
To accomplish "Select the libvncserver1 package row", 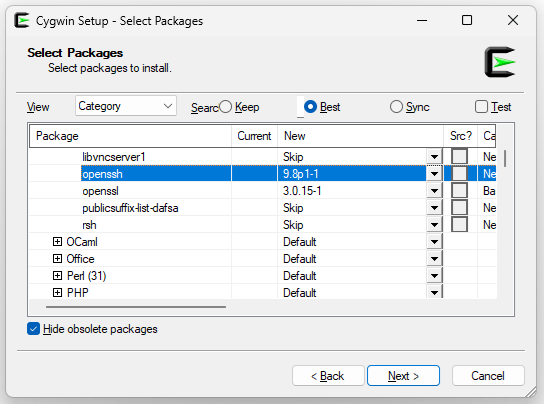I will tap(262, 157).
